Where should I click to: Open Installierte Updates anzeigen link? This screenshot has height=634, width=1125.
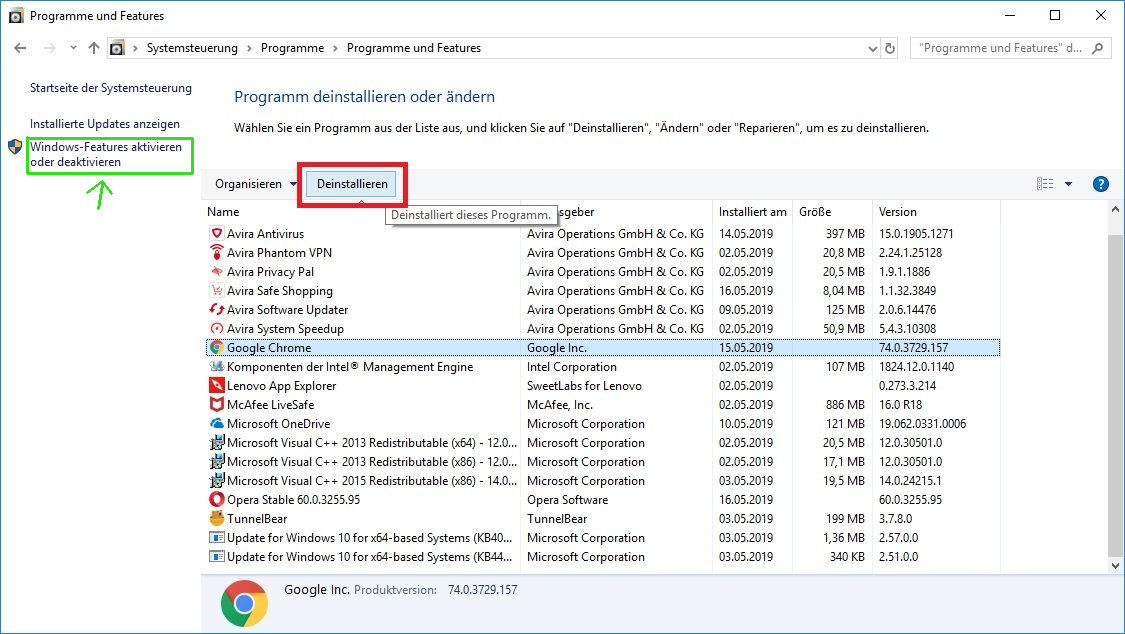105,124
